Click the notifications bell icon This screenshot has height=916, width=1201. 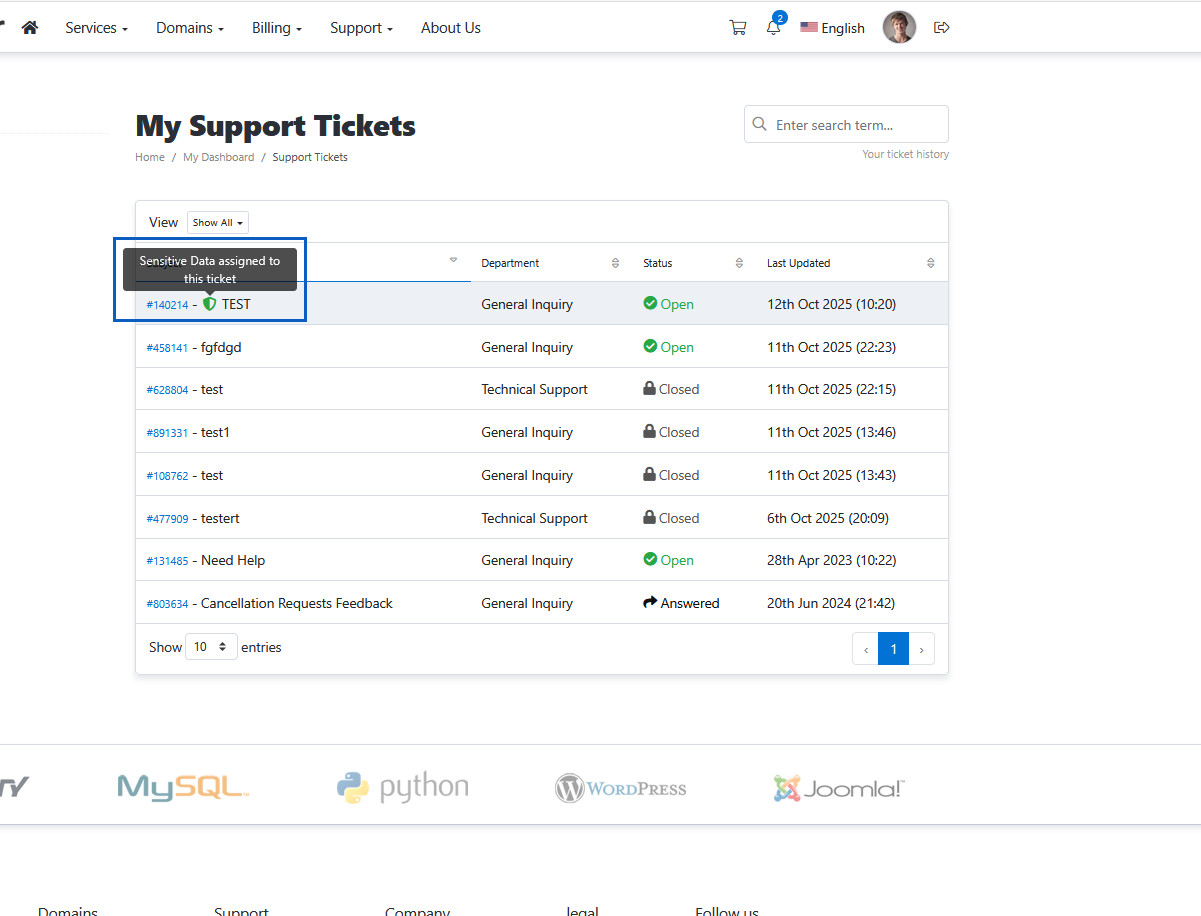pyautogui.click(x=773, y=28)
